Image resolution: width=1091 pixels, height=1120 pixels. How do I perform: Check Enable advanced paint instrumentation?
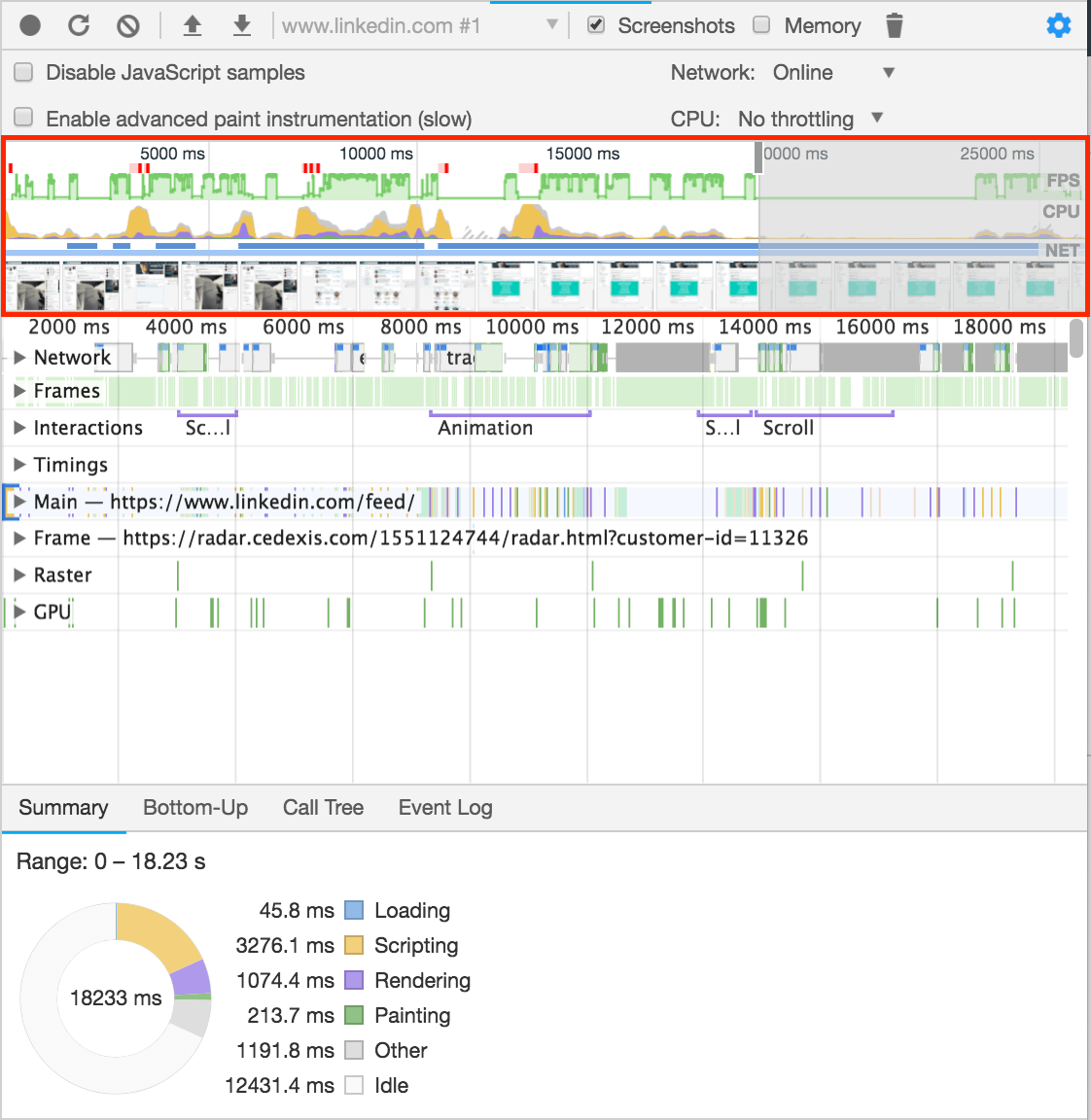[x=23, y=117]
